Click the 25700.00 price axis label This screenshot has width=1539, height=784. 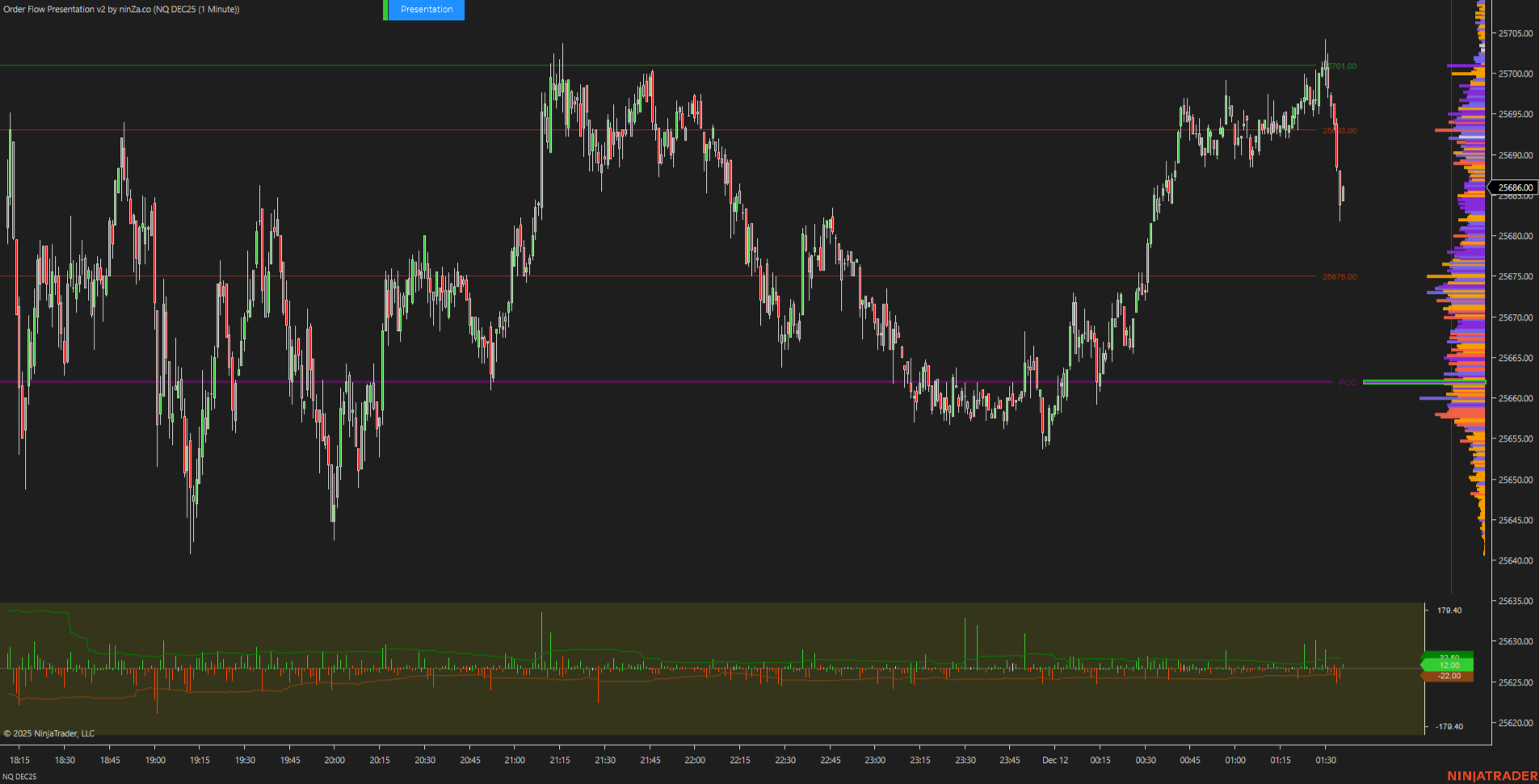click(x=1516, y=74)
